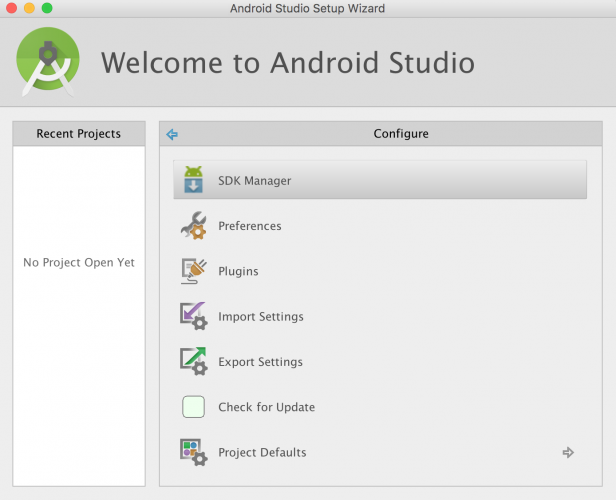Click the 'No Project Open Yet' text
The height and width of the screenshot is (500, 616).
(x=79, y=262)
